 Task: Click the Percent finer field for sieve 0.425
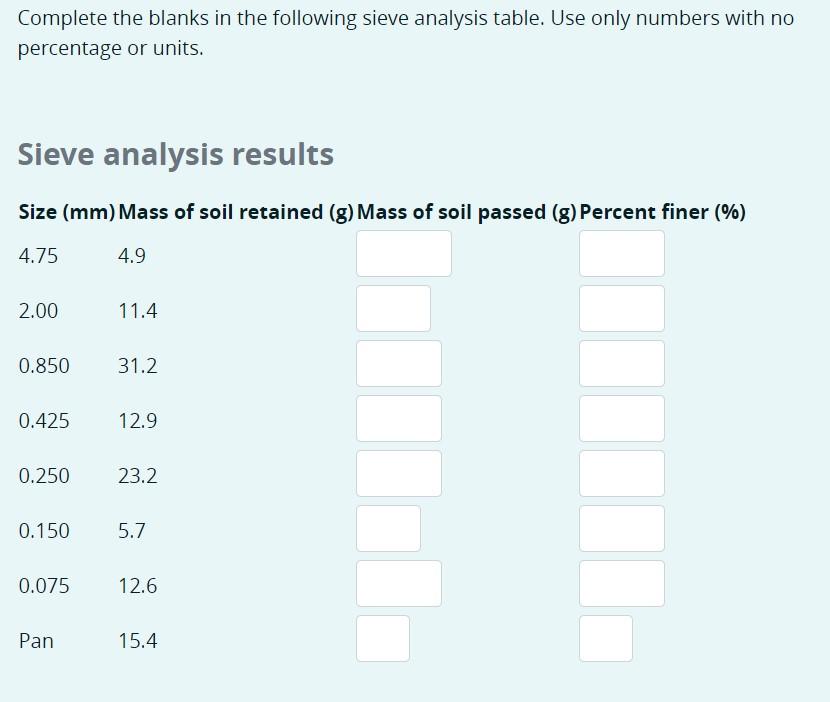621,418
